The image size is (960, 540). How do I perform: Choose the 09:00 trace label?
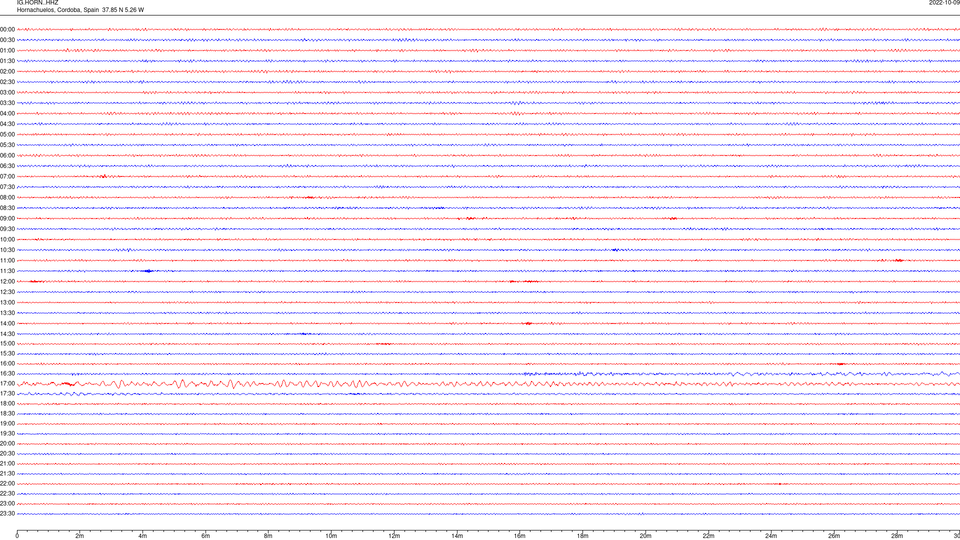point(7,219)
